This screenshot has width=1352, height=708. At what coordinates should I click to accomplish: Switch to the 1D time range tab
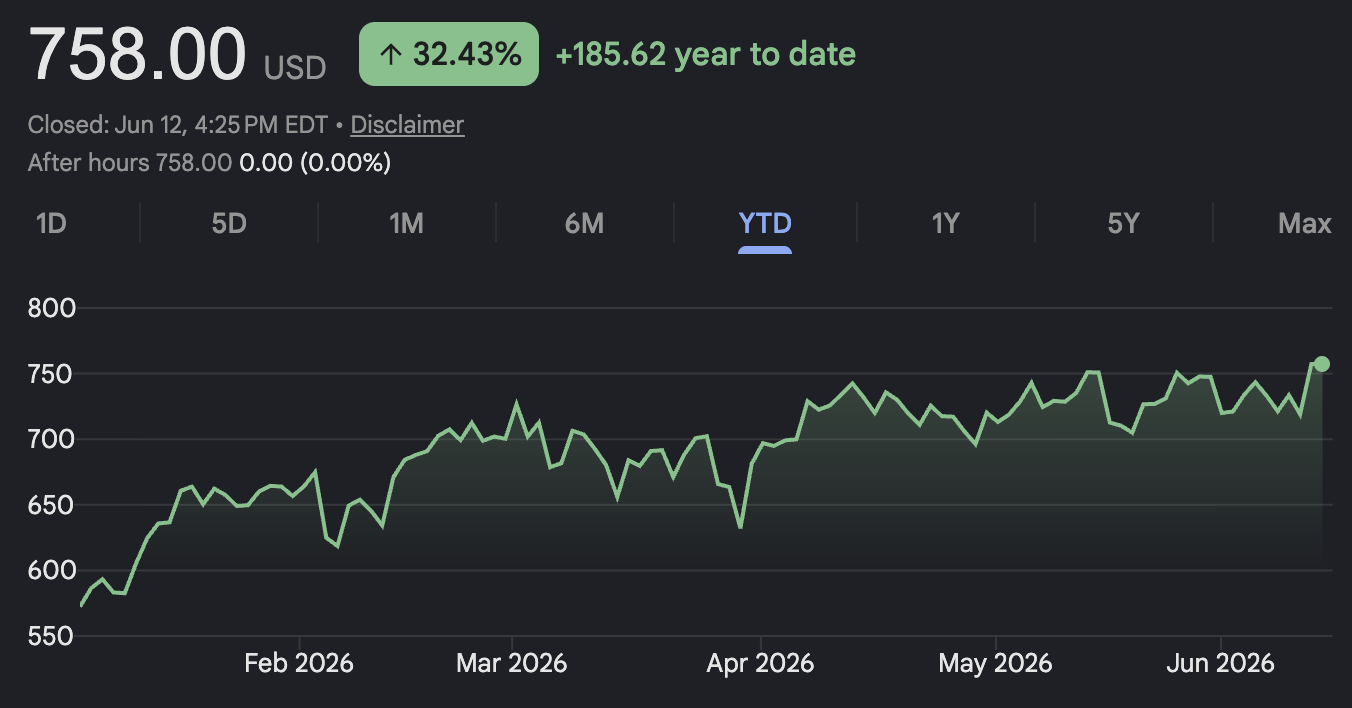[x=51, y=223]
